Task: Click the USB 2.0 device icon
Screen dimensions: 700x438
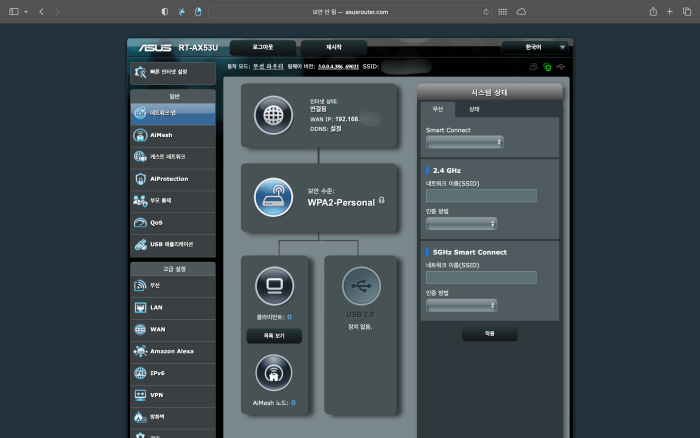Action: 361,286
